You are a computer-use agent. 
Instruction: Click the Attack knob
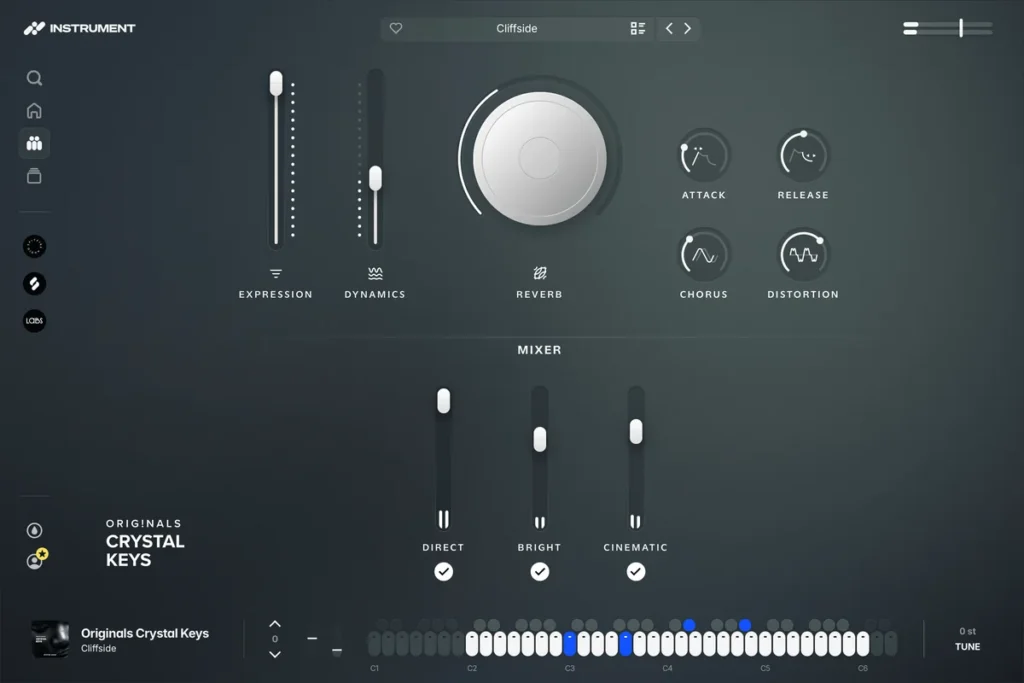(x=703, y=155)
